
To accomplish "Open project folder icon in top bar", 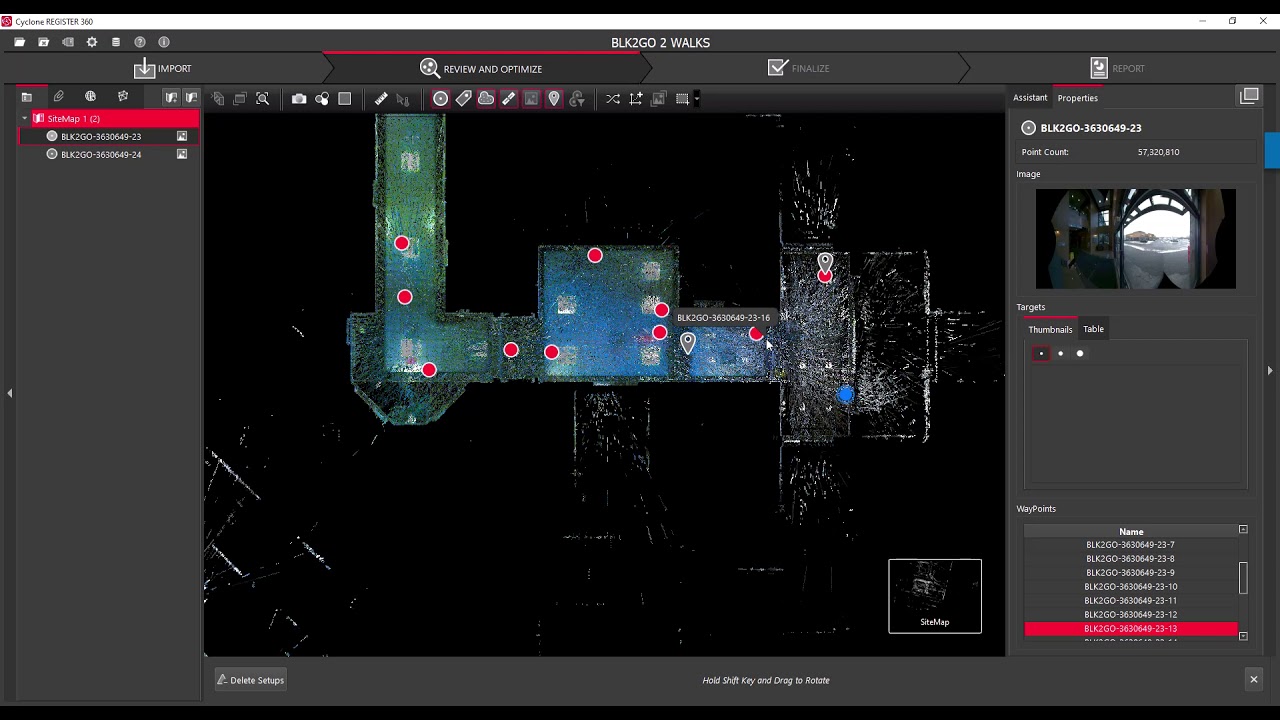I will click(x=19, y=42).
